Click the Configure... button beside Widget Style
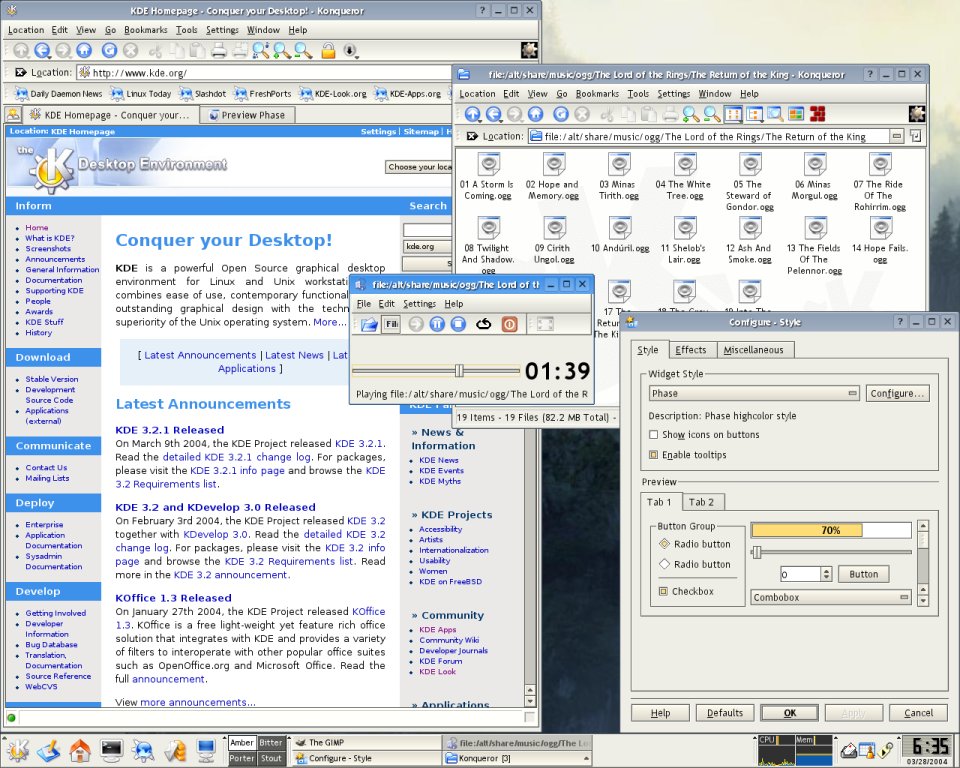The height and width of the screenshot is (768, 960). [897, 393]
